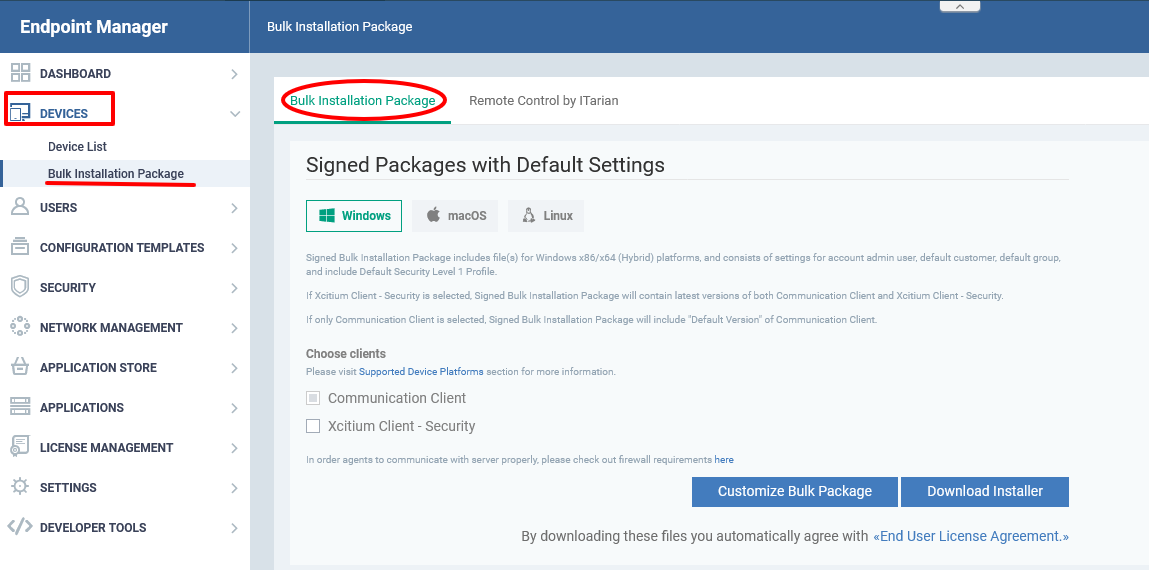This screenshot has height=570, width=1149.
Task: Expand the Users menu chevron
Action: point(234,208)
